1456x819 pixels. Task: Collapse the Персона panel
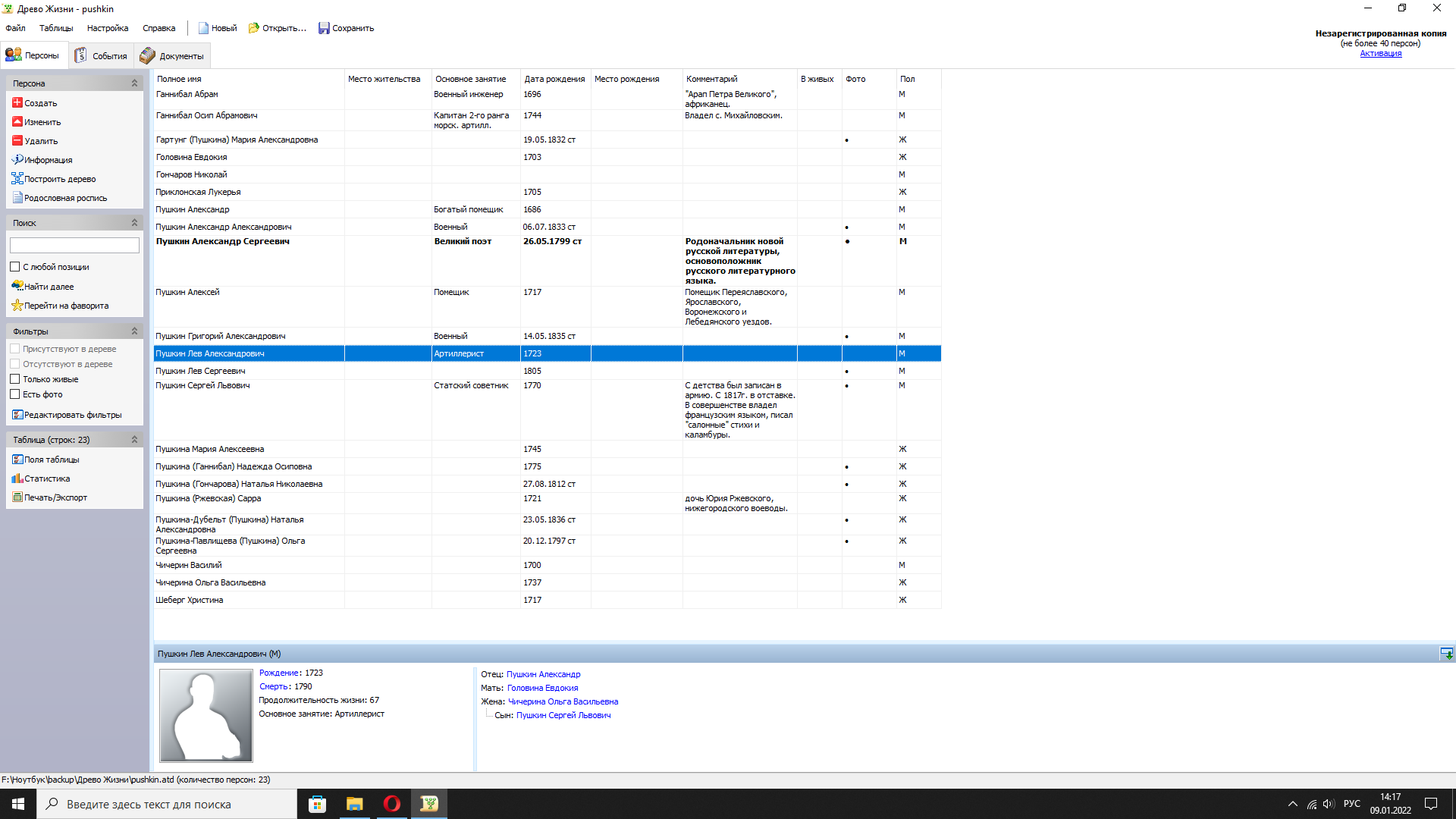[134, 83]
